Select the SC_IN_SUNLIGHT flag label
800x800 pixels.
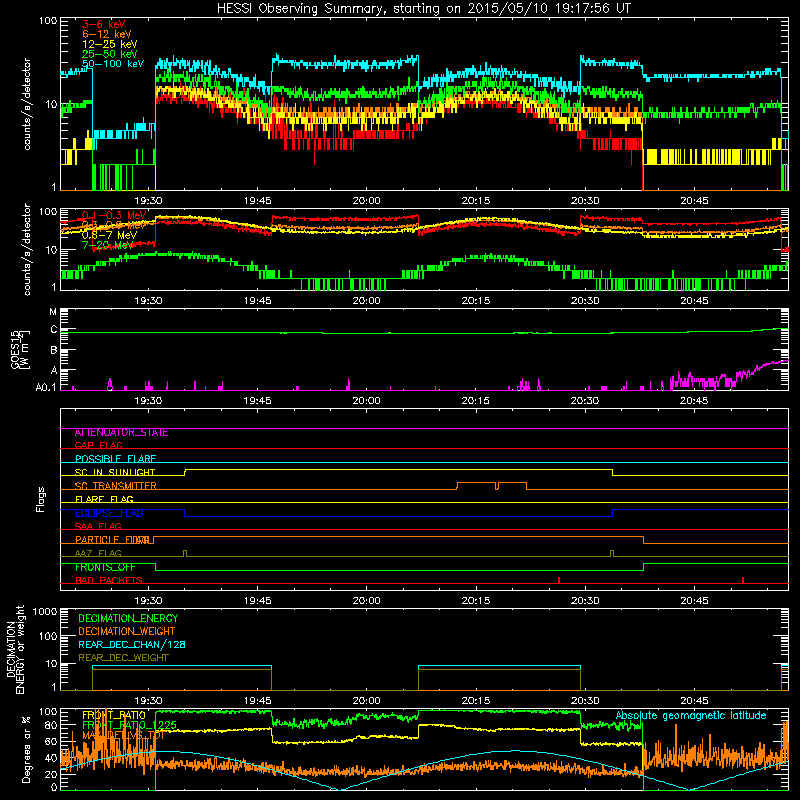[x=115, y=472]
